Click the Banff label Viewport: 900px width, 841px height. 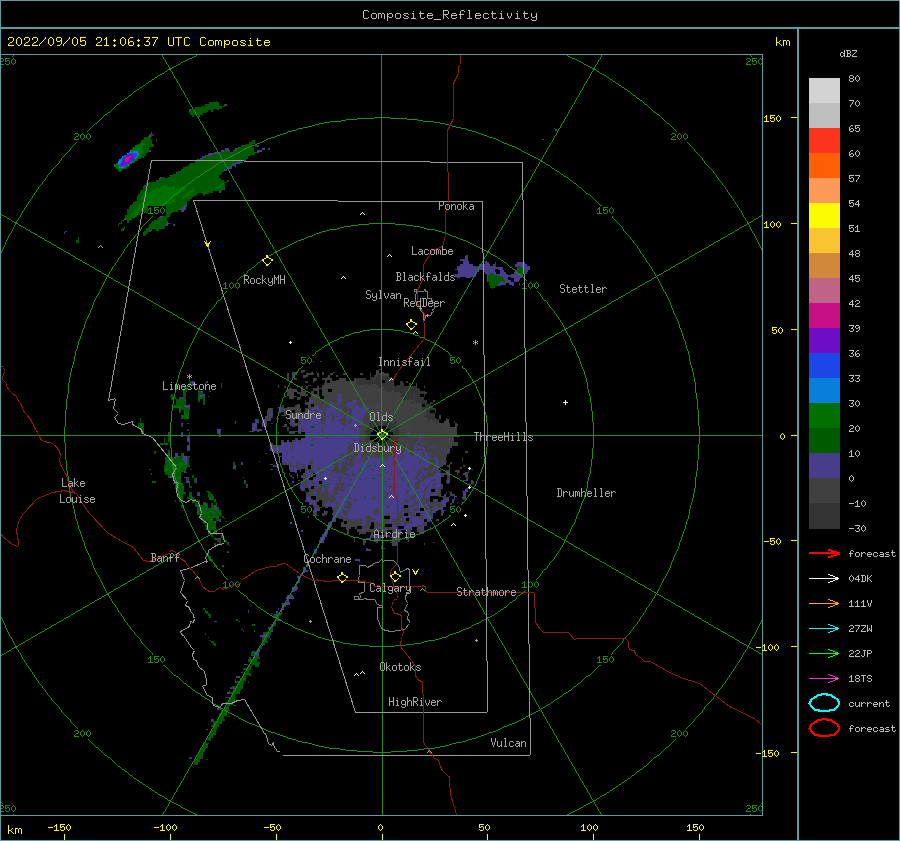[x=165, y=557]
